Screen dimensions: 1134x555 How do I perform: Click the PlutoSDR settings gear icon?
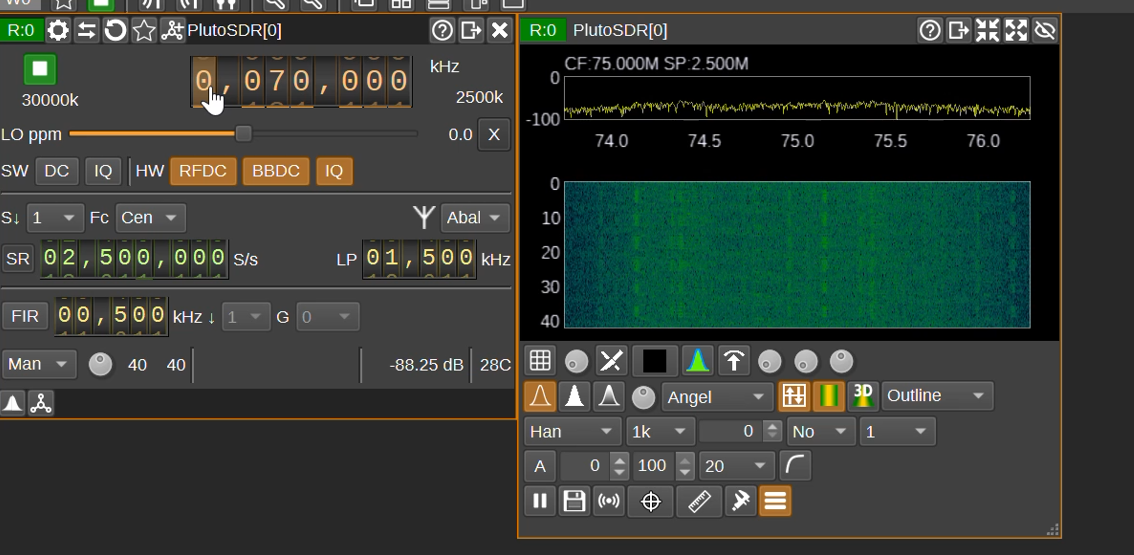(58, 30)
